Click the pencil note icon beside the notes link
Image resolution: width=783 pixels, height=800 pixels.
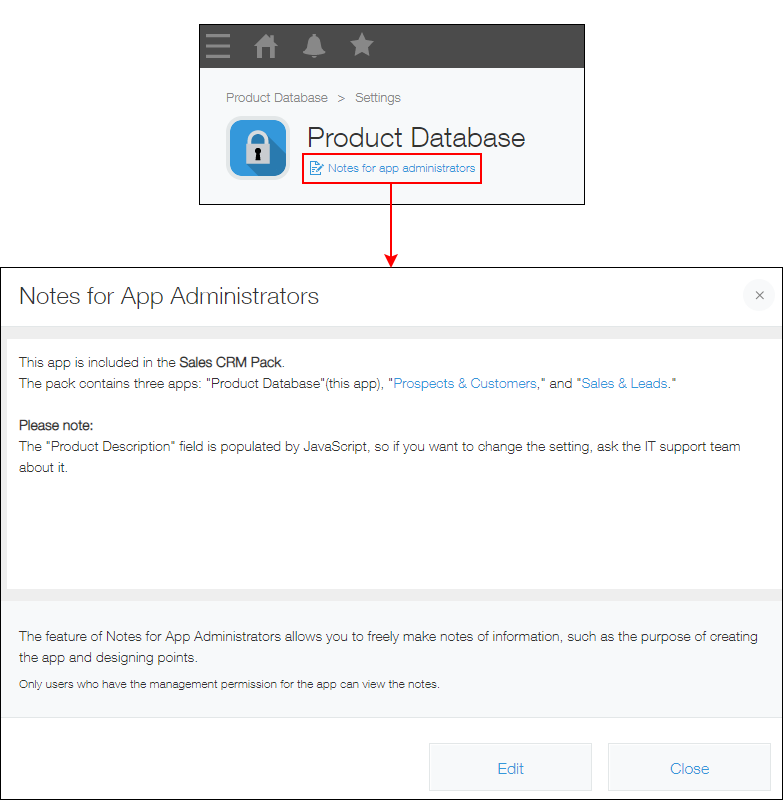tap(316, 168)
